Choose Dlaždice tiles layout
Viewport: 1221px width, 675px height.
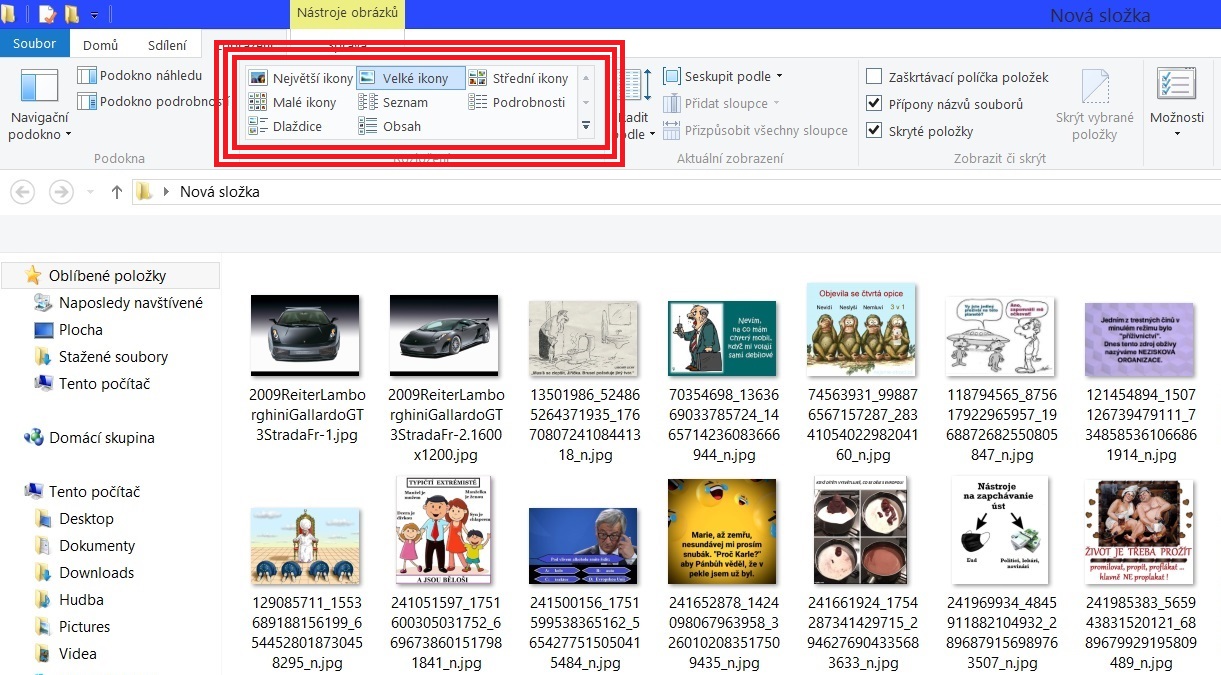[286, 126]
